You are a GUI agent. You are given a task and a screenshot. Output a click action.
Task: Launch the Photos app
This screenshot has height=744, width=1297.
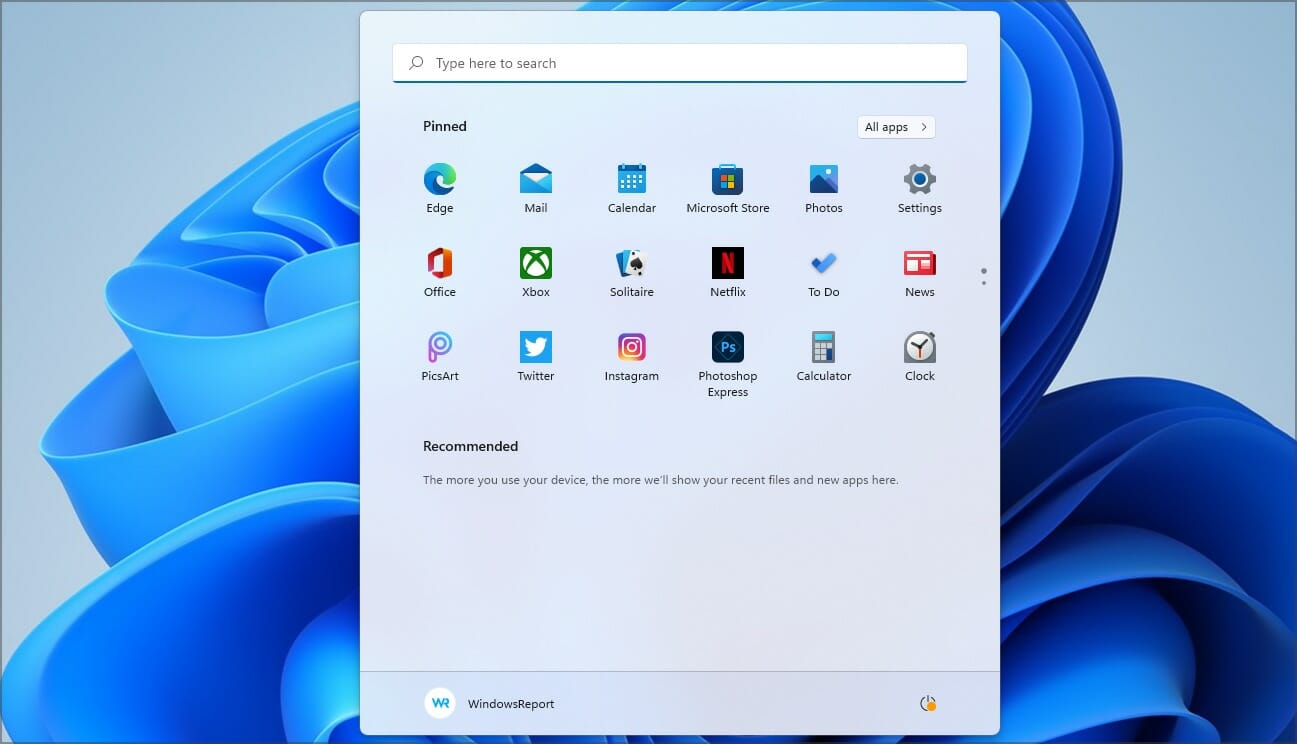click(824, 189)
